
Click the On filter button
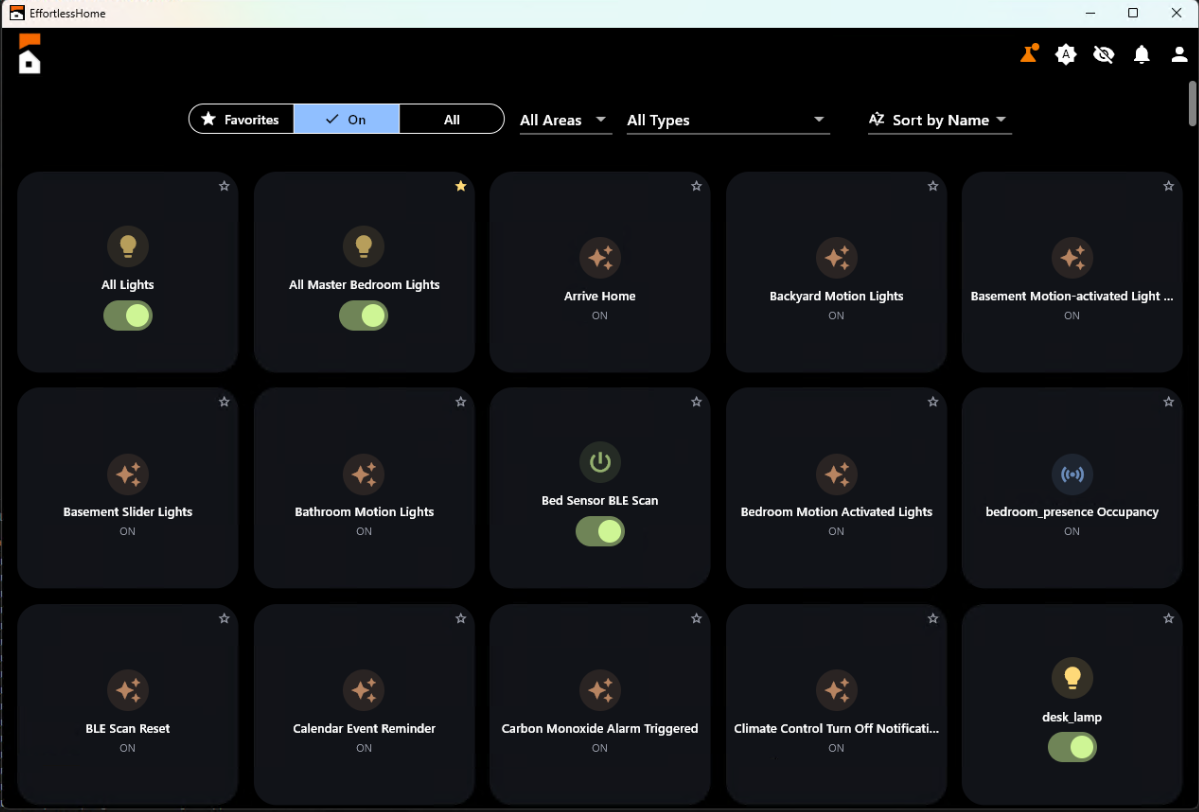(346, 118)
